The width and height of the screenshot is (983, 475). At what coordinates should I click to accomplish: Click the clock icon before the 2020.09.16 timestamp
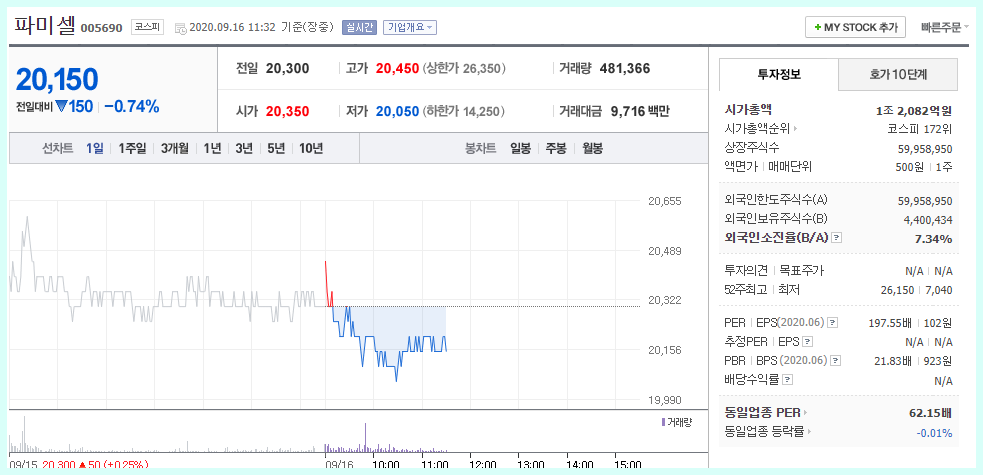[181, 28]
